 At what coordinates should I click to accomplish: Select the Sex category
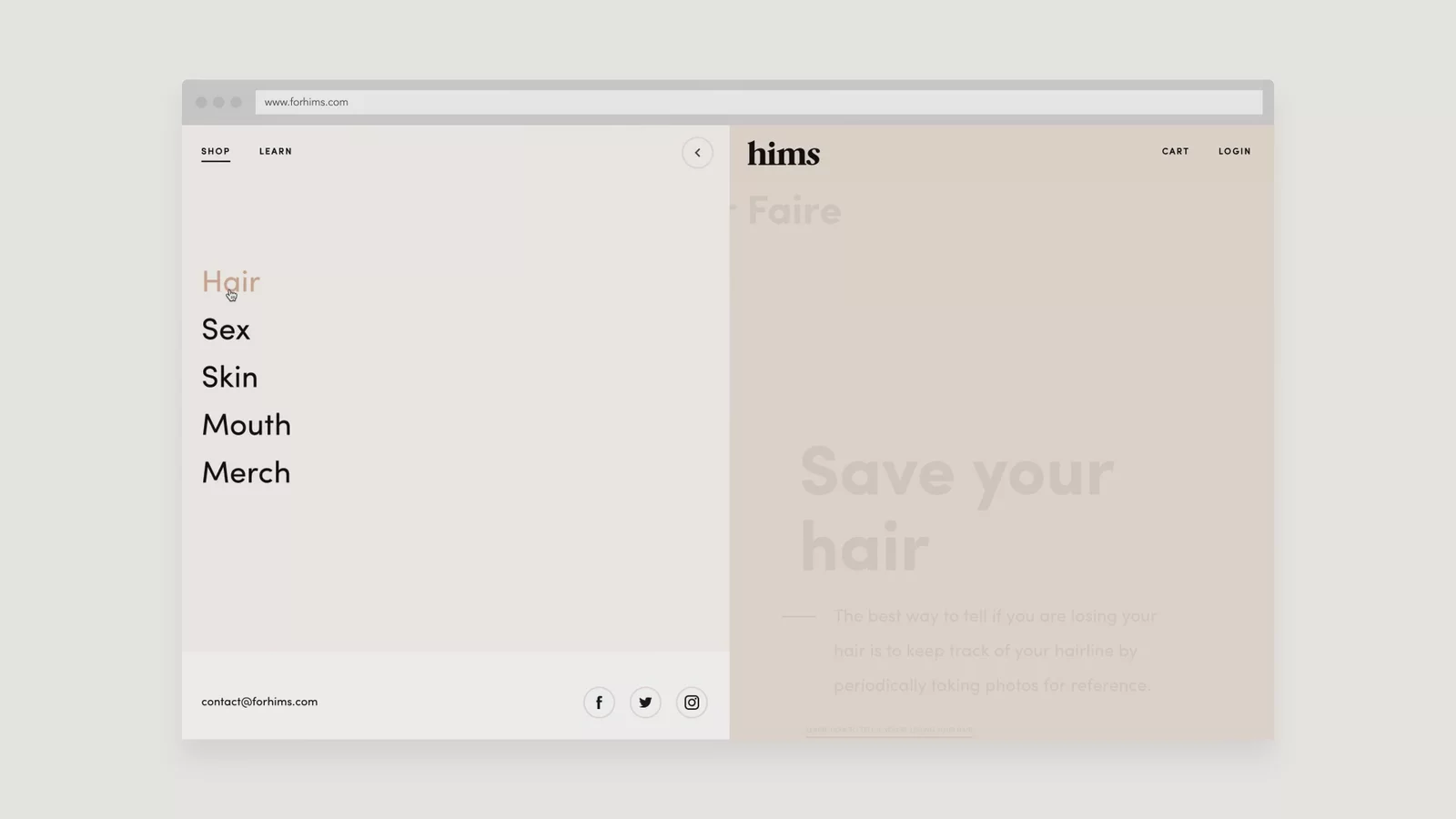226,329
